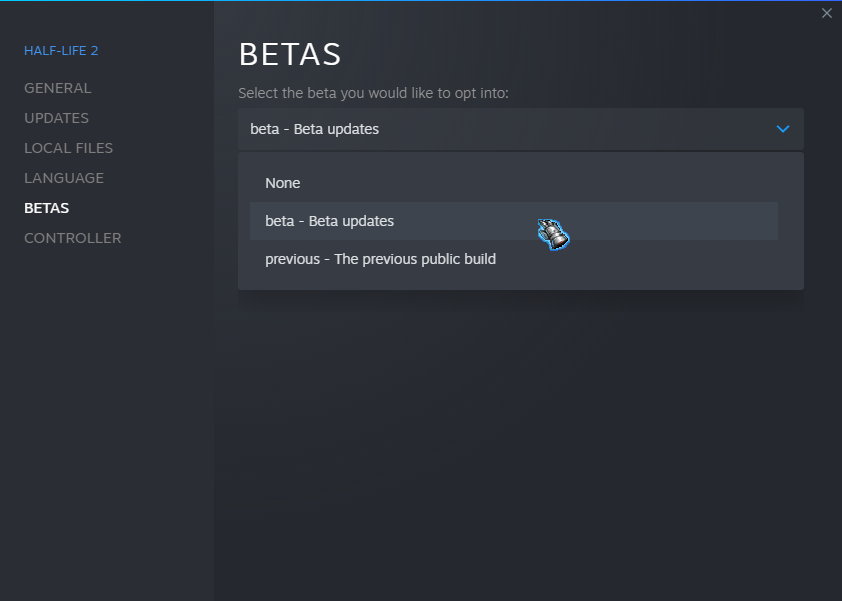
Task: Click the selected value text in combo box
Action: coord(314,129)
